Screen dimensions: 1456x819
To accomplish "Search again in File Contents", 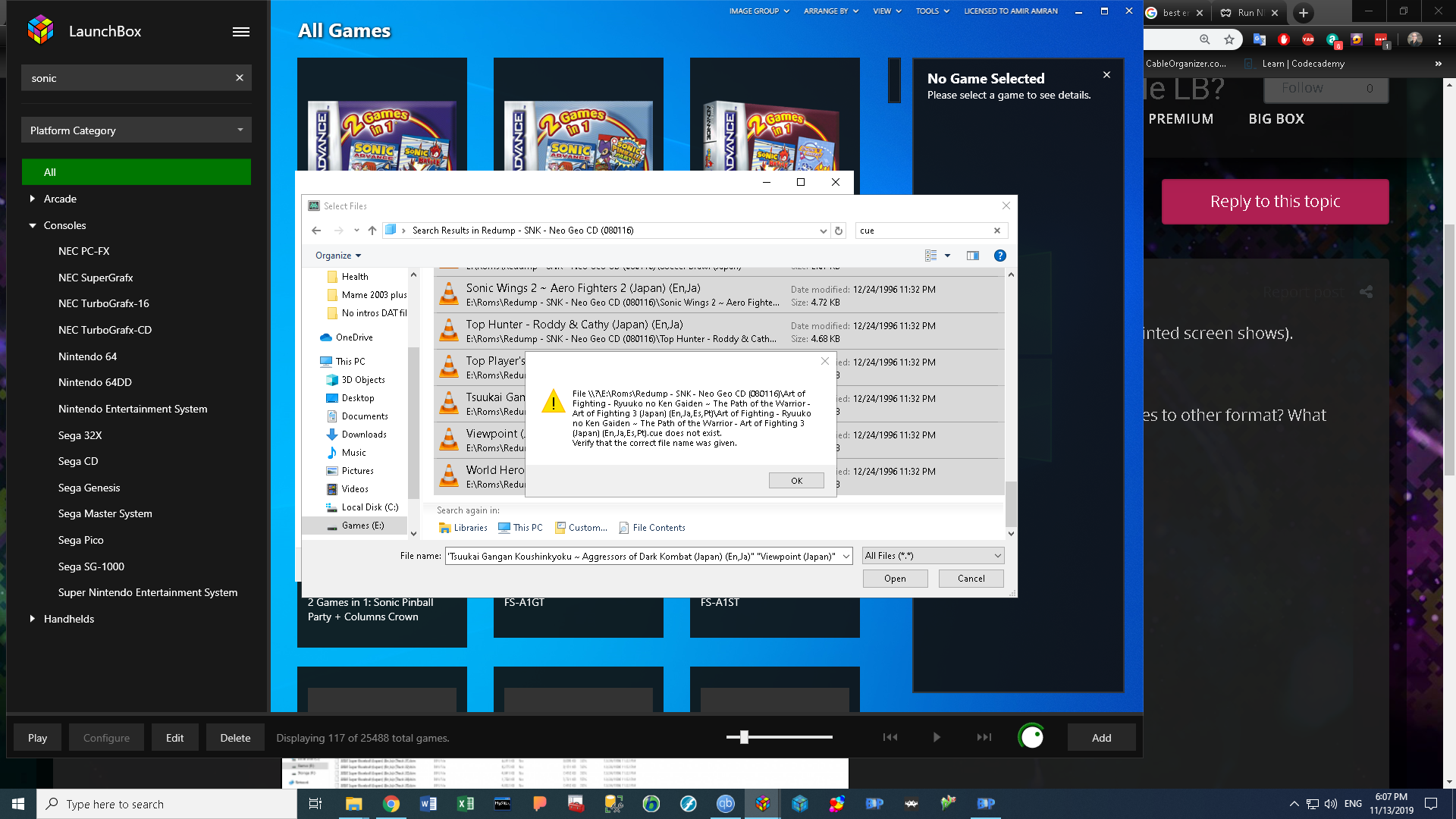I will coord(652,528).
